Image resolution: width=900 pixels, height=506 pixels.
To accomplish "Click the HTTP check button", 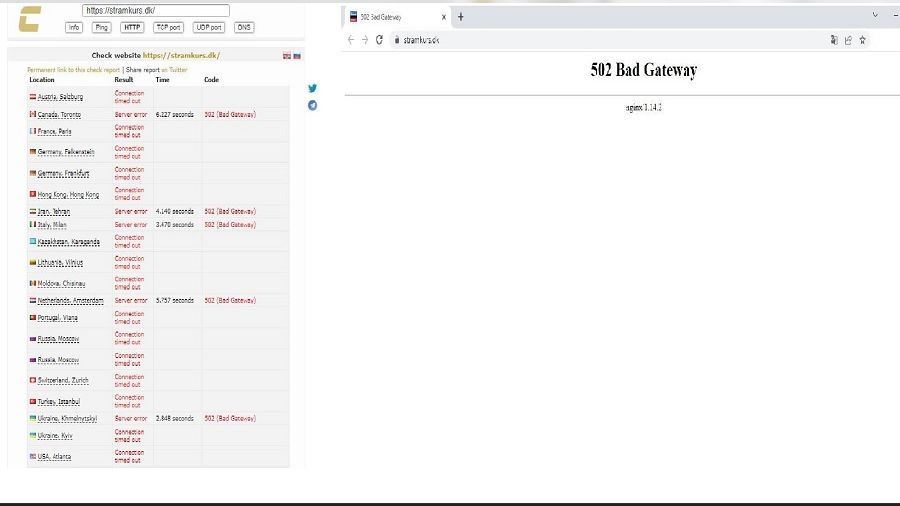I will click(x=132, y=27).
